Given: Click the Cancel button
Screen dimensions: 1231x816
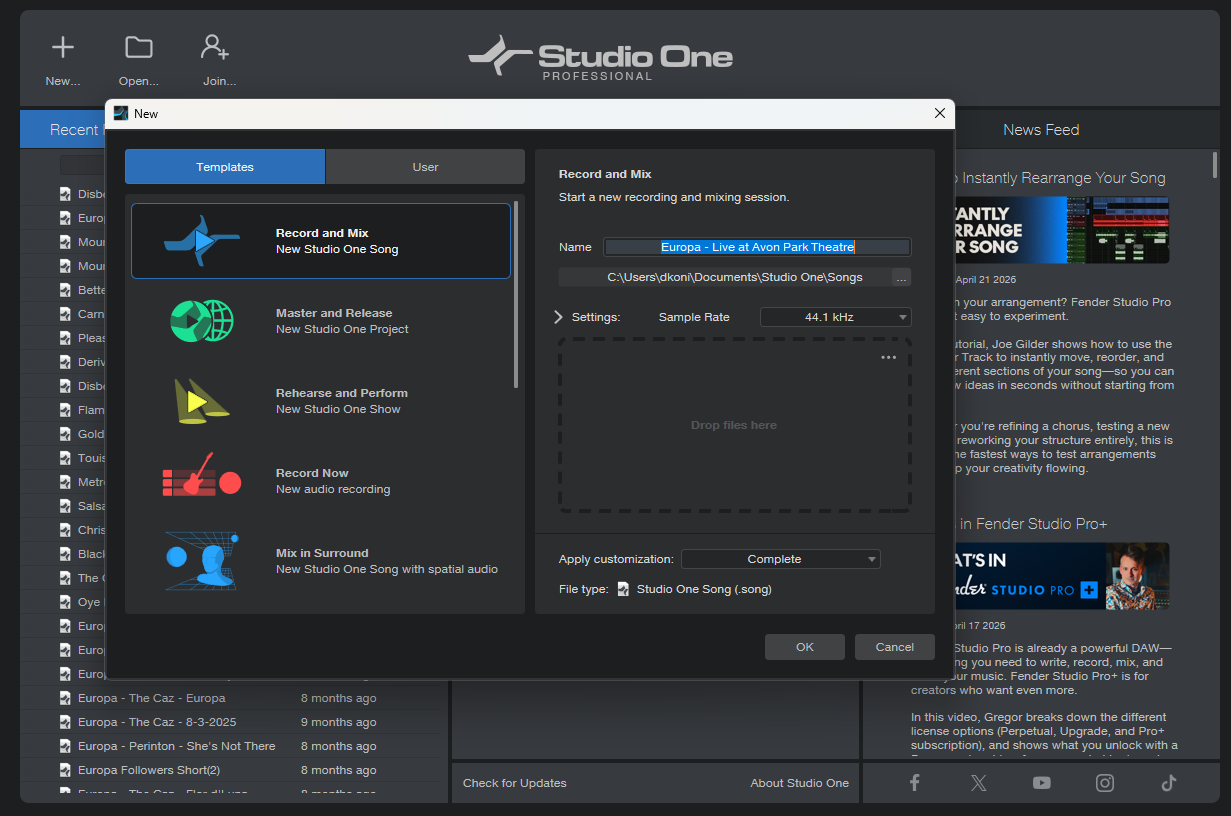Looking at the screenshot, I should pos(895,647).
